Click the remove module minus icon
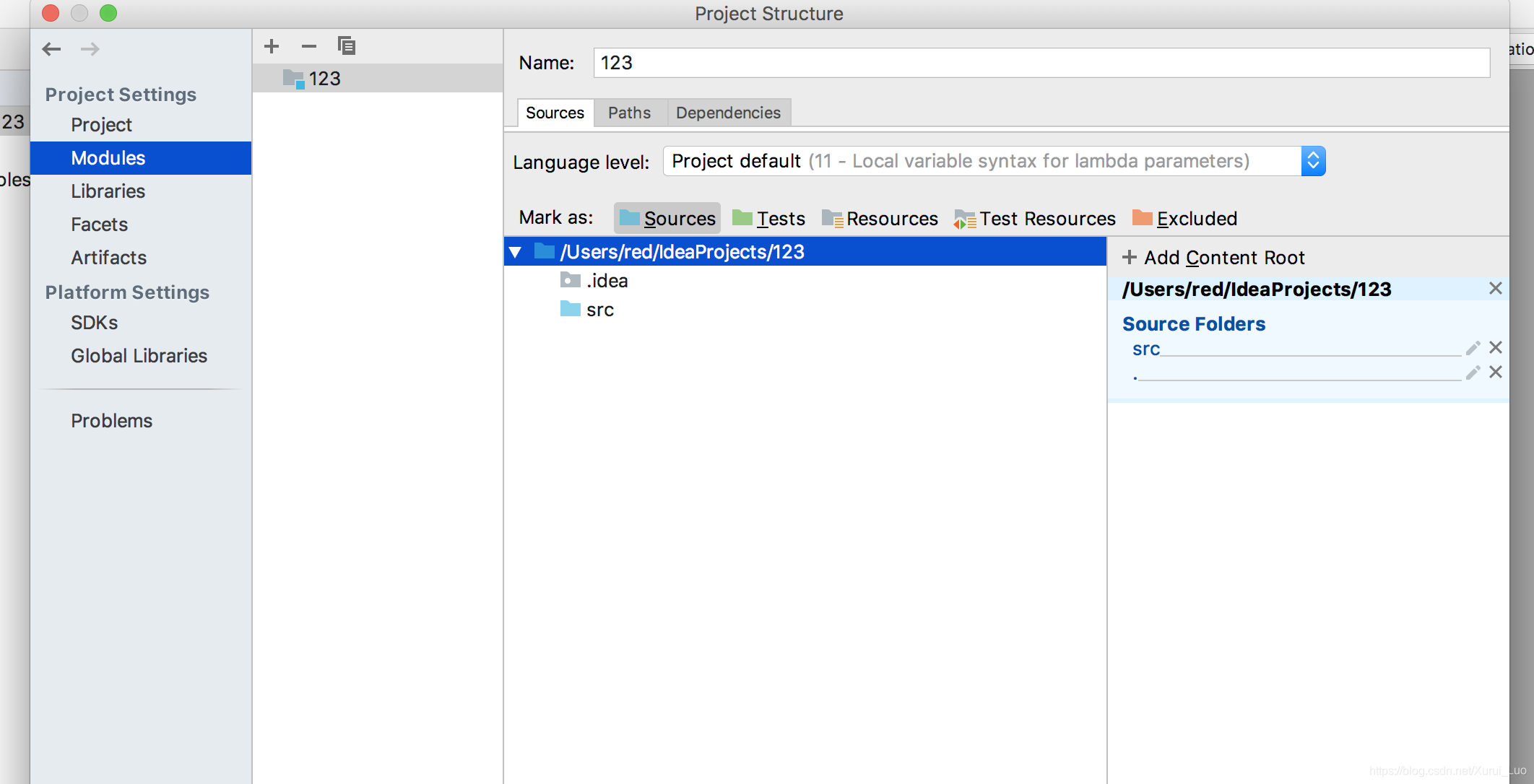 tap(309, 46)
